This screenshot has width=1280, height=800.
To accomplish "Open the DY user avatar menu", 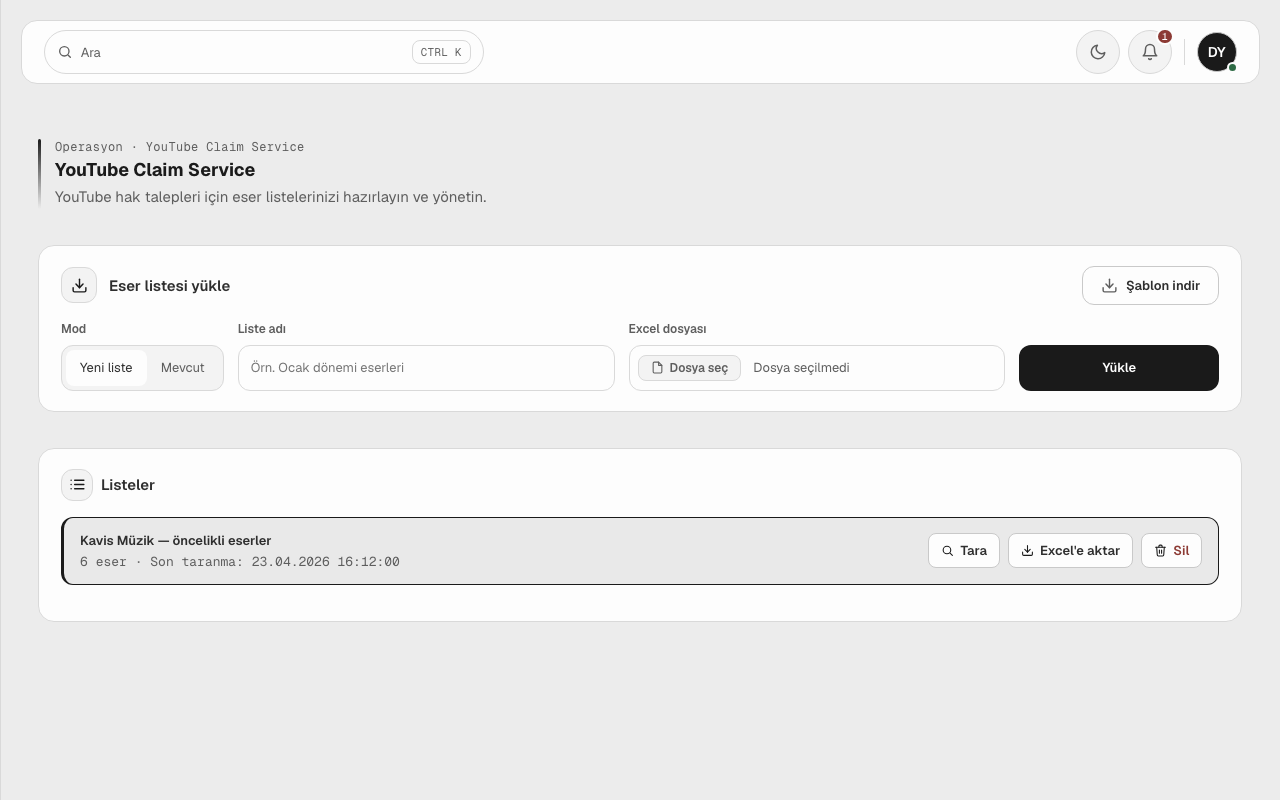I will [x=1217, y=52].
